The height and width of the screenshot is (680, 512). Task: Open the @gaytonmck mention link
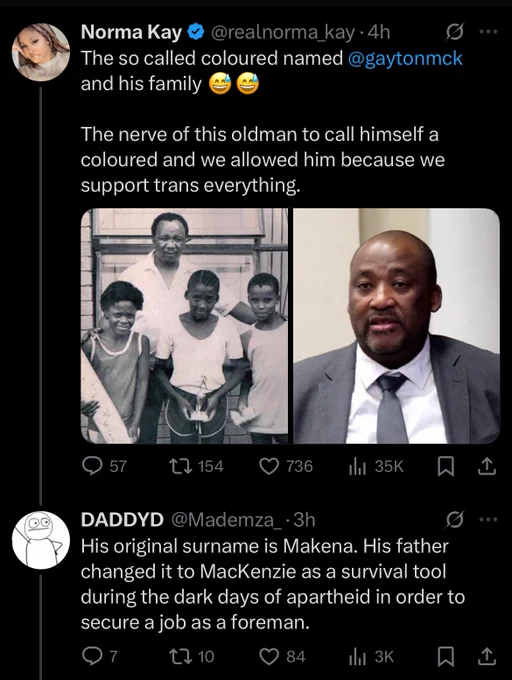pyautogui.click(x=405, y=58)
